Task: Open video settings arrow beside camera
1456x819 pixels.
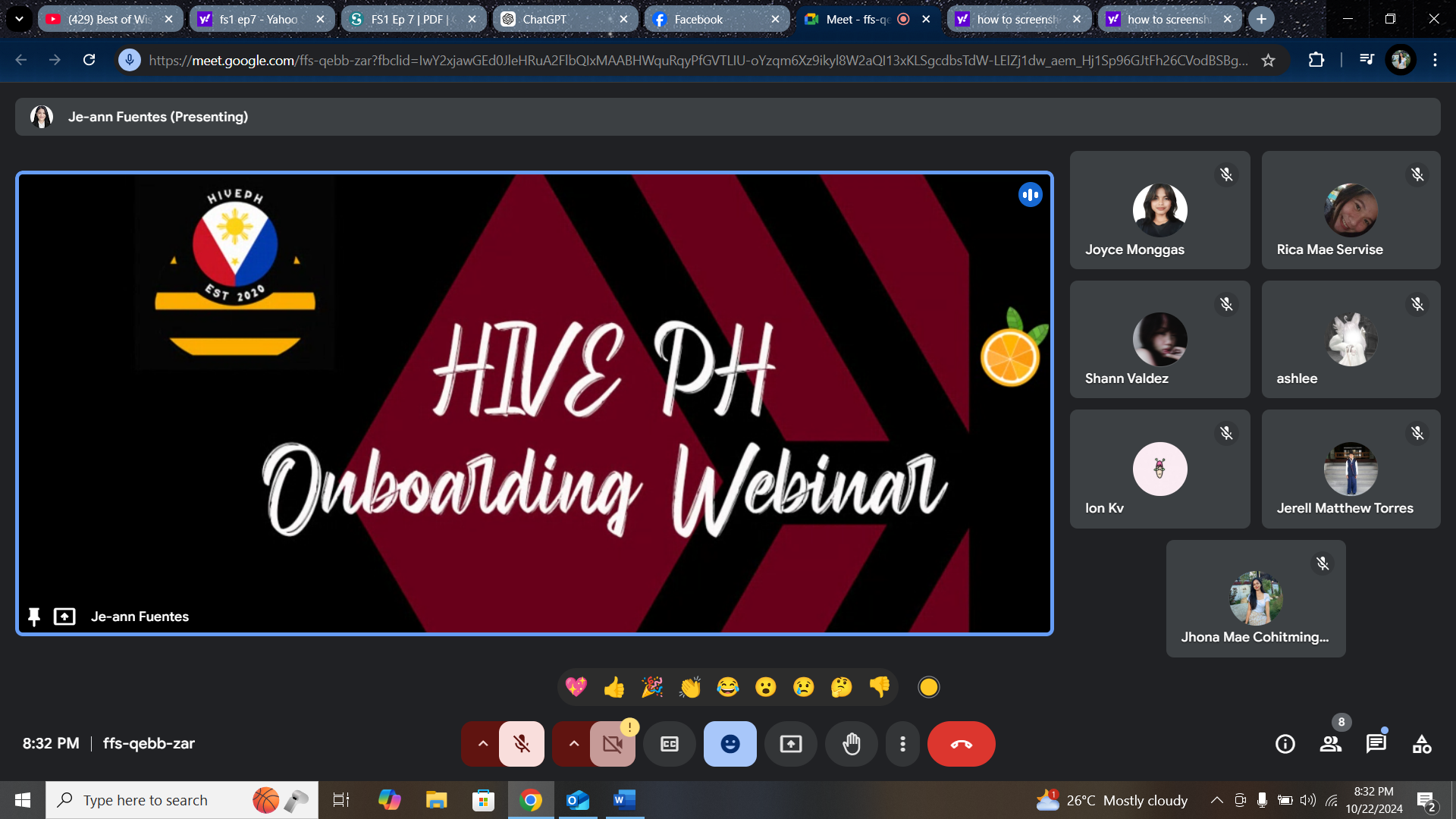Action: [x=573, y=744]
